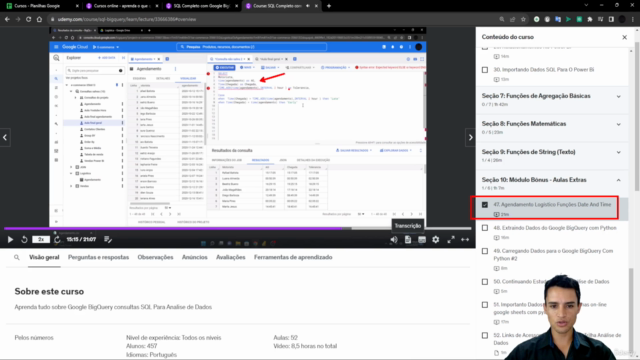Screen dimensions: 640x360
Task: Close the Conteúdo do curso panel
Action: tap(624, 37)
